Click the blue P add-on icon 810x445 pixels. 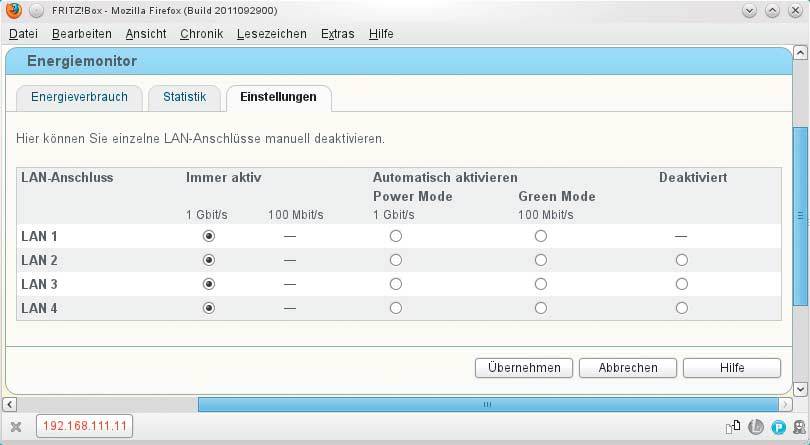pyautogui.click(x=778, y=427)
